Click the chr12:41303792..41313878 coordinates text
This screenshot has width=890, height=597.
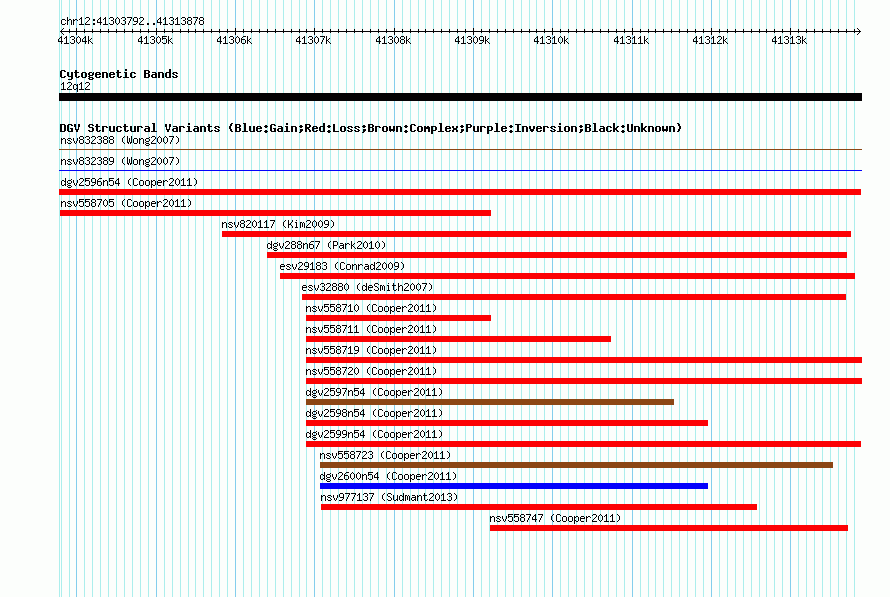tap(132, 21)
